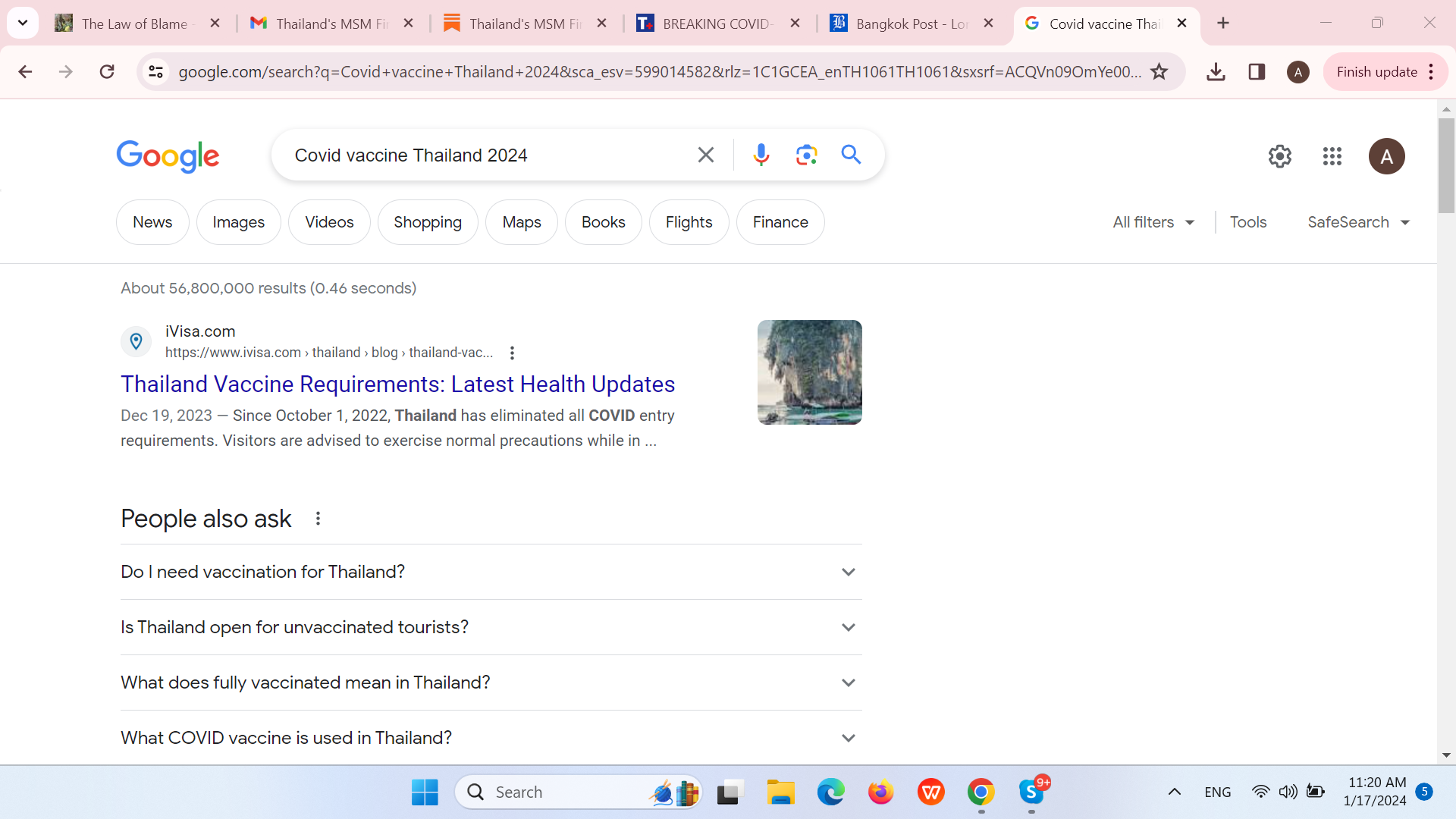1456x819 pixels.
Task: Expand 'What does fully vaccinated mean in Thailand?'
Action: [491, 682]
